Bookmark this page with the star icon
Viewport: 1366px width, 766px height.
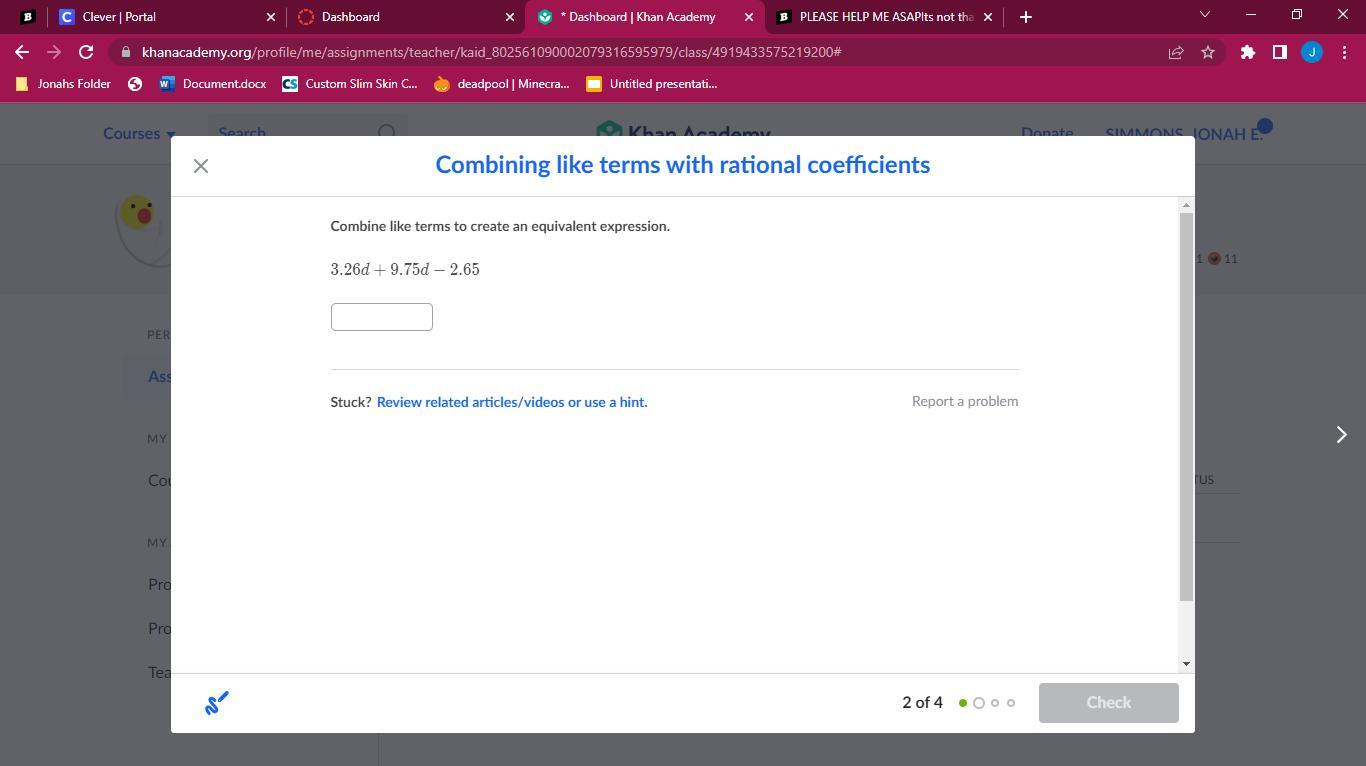[1208, 52]
